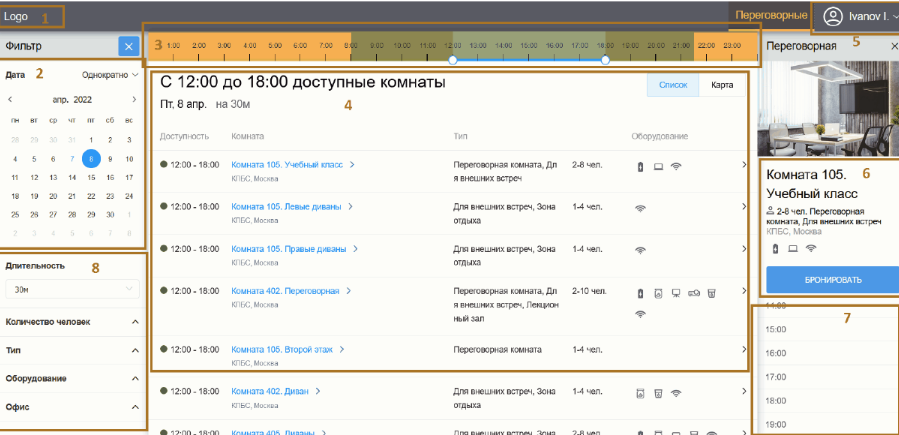The width and height of the screenshot is (899, 435).
Task: Click the Оборудование column header
Action: point(659,136)
